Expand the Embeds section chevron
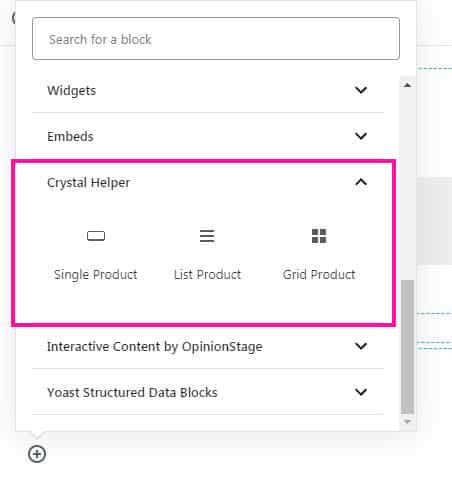The height and width of the screenshot is (502, 452). pyautogui.click(x=361, y=136)
